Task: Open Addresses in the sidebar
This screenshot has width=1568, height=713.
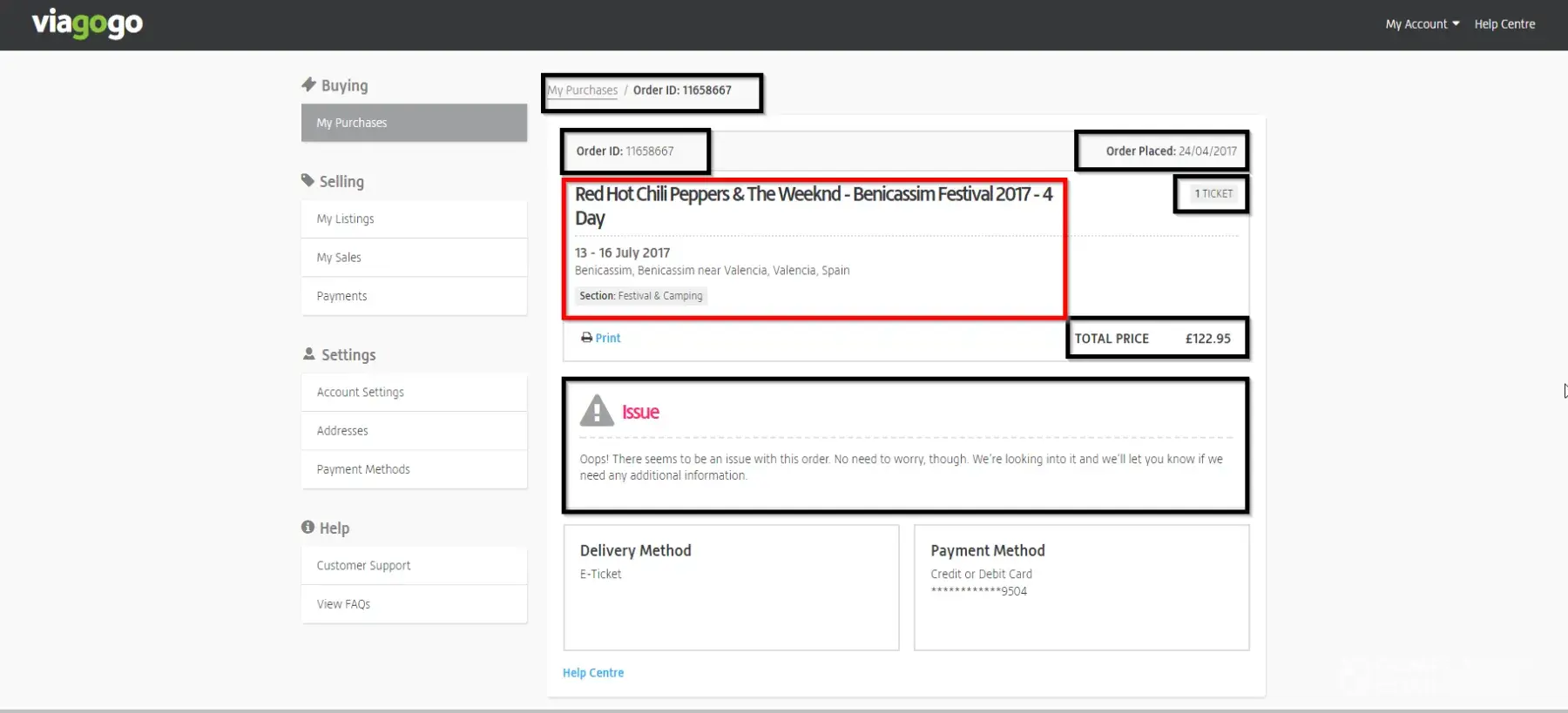Action: click(x=414, y=431)
